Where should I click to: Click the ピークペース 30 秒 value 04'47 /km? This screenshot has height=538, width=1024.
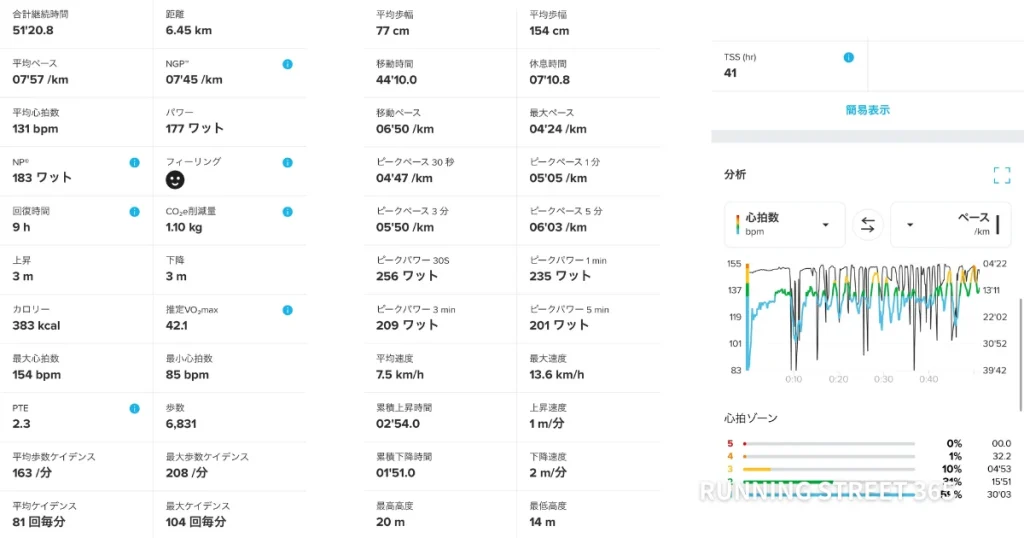click(404, 178)
